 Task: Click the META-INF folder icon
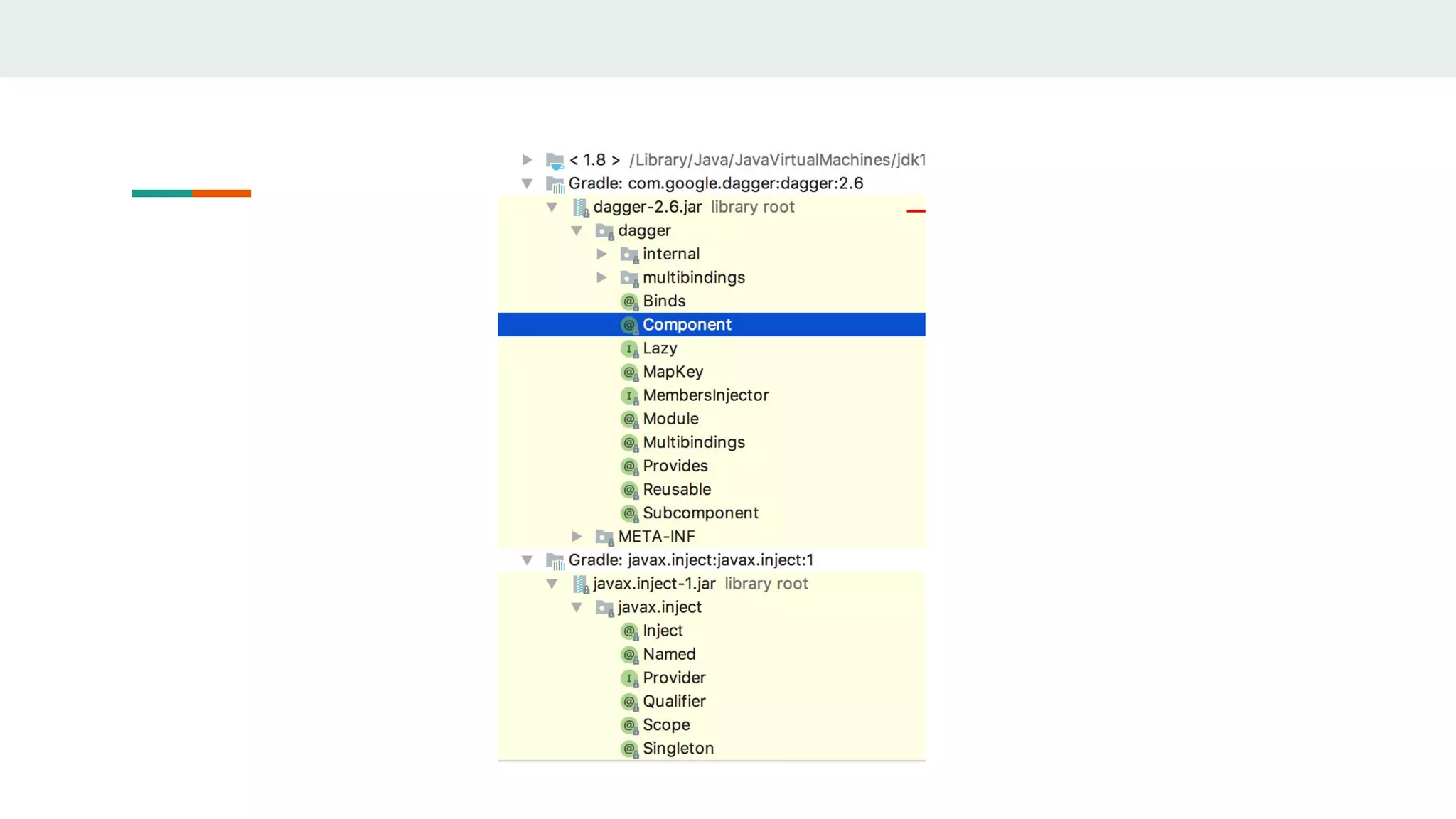[x=604, y=537]
